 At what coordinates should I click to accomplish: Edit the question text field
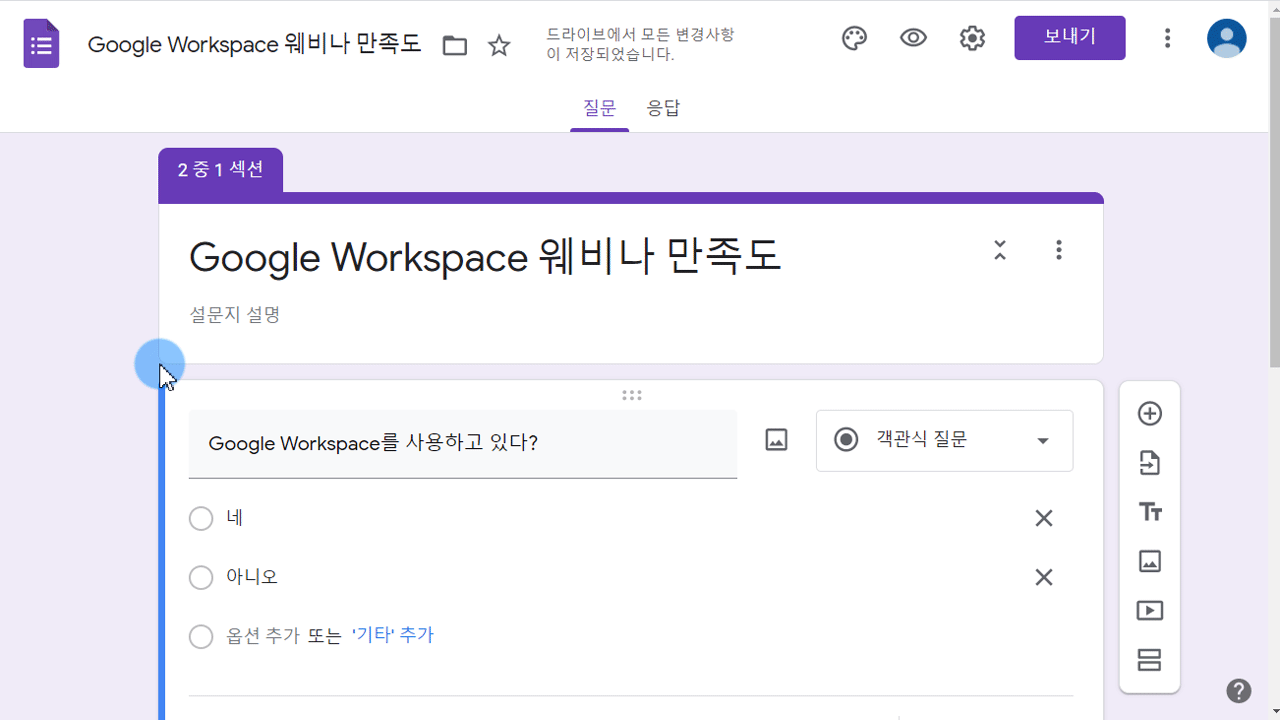pos(463,443)
